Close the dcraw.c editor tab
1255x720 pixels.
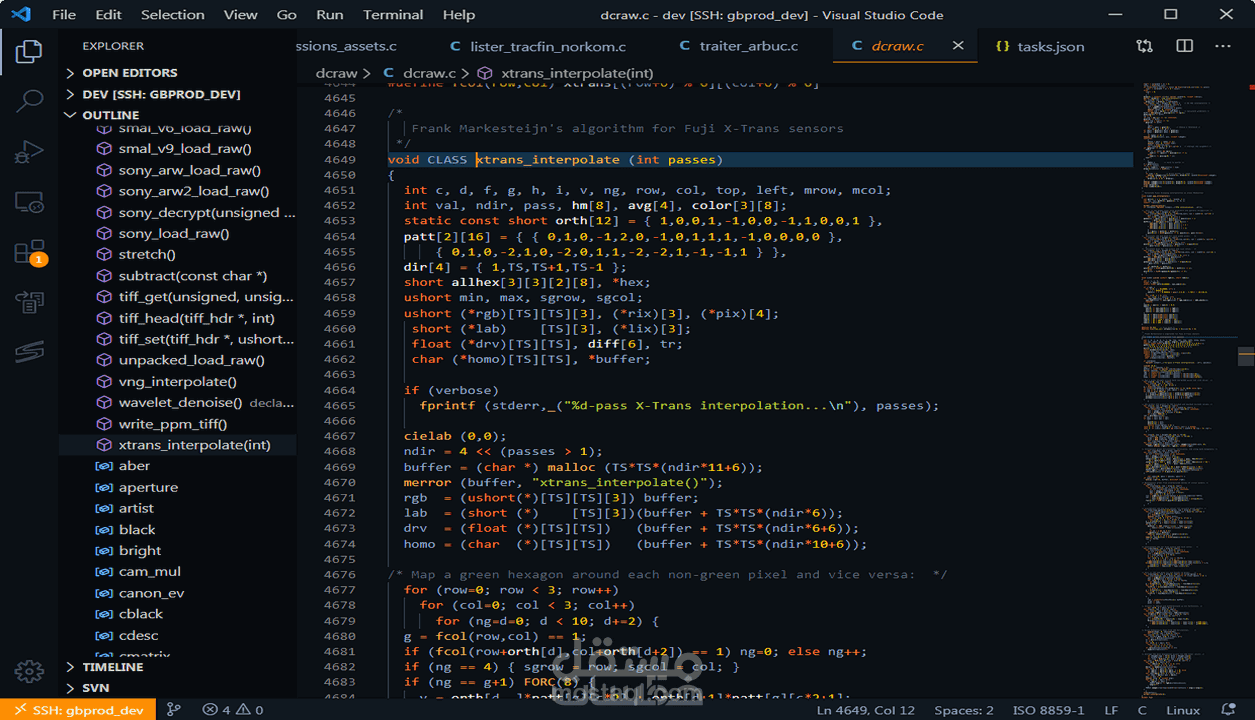pyautogui.click(x=958, y=46)
